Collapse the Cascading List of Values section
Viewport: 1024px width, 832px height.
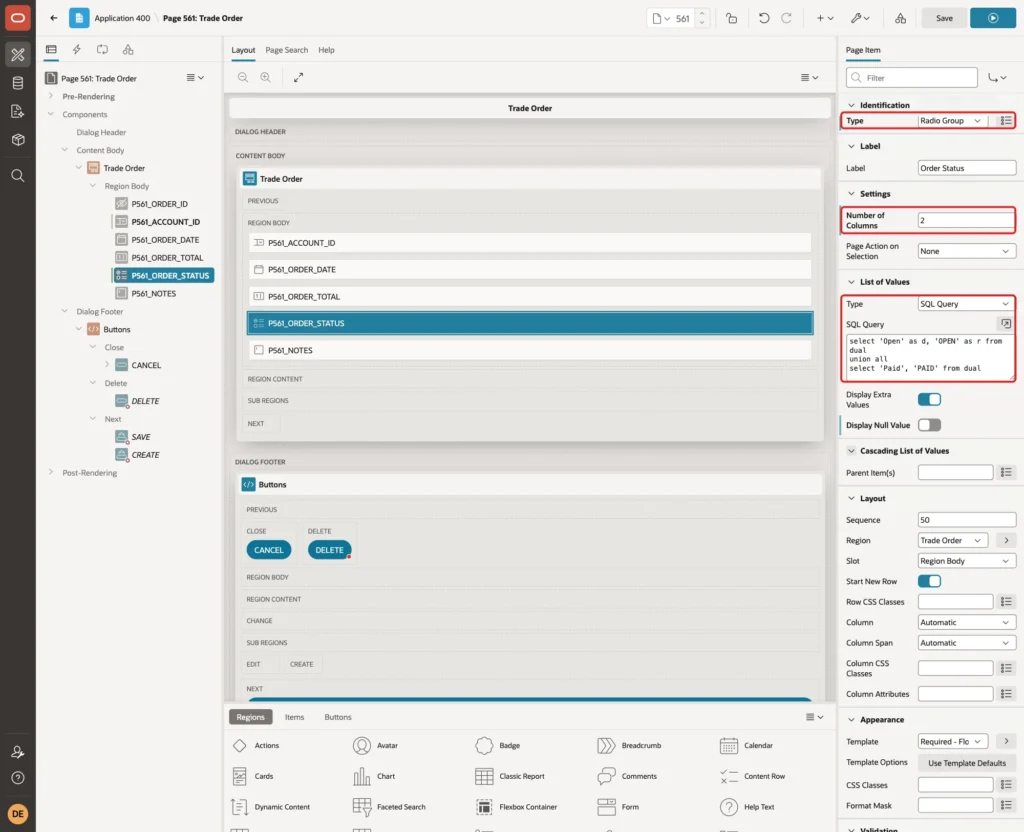pyautogui.click(x=851, y=451)
